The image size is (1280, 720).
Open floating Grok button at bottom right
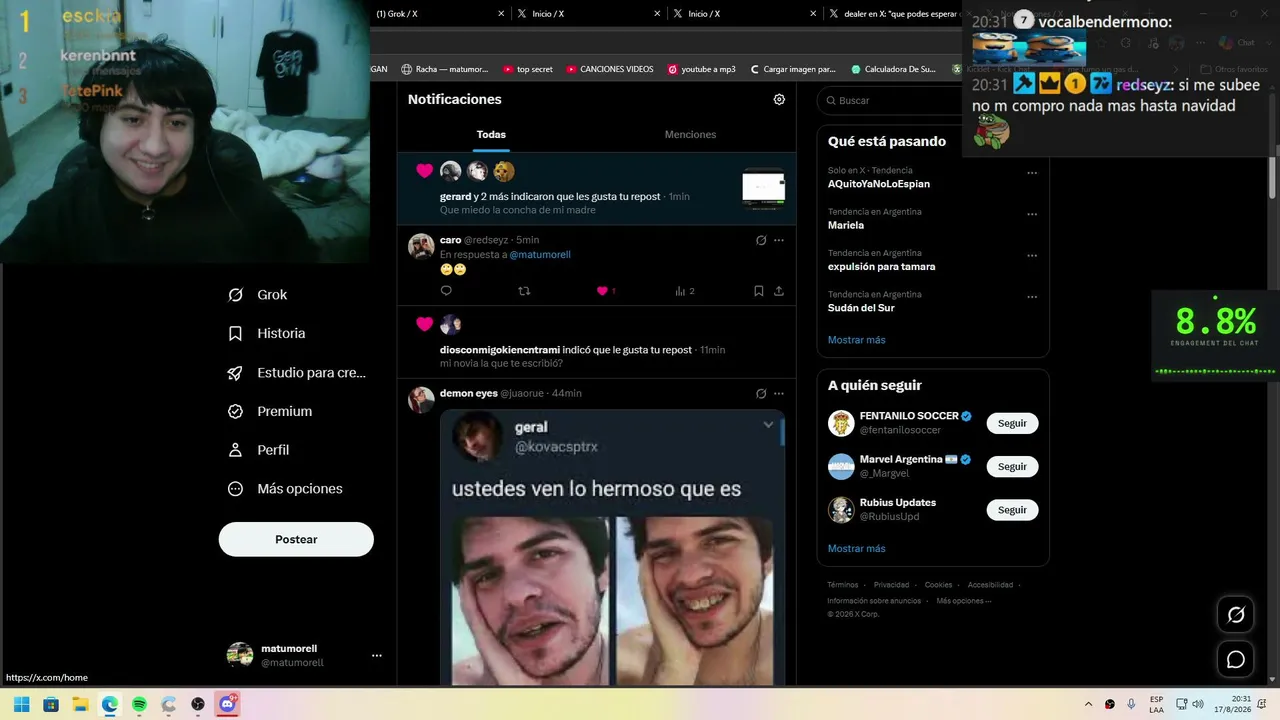click(1236, 615)
